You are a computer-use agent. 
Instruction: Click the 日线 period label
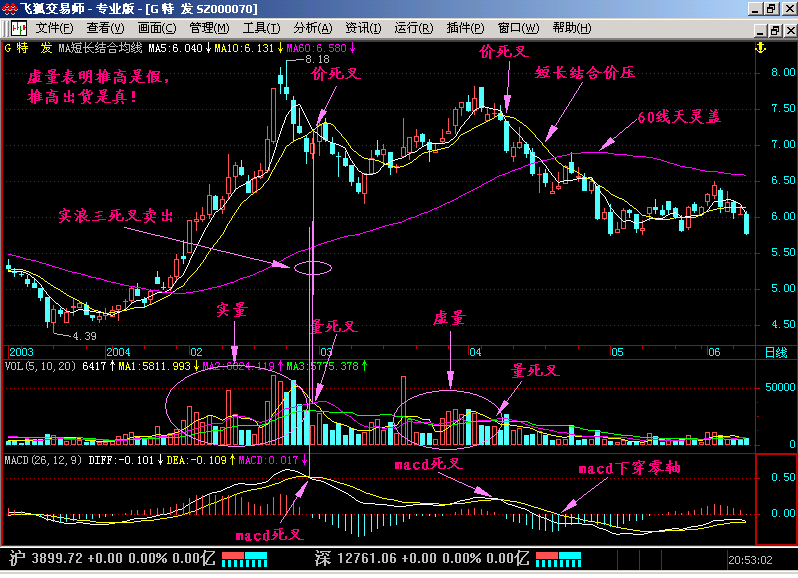click(775, 353)
